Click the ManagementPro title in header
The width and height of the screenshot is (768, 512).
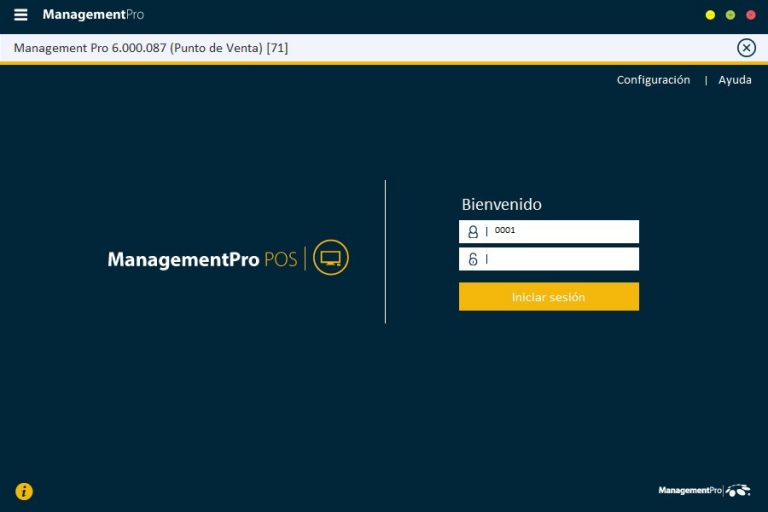(93, 15)
